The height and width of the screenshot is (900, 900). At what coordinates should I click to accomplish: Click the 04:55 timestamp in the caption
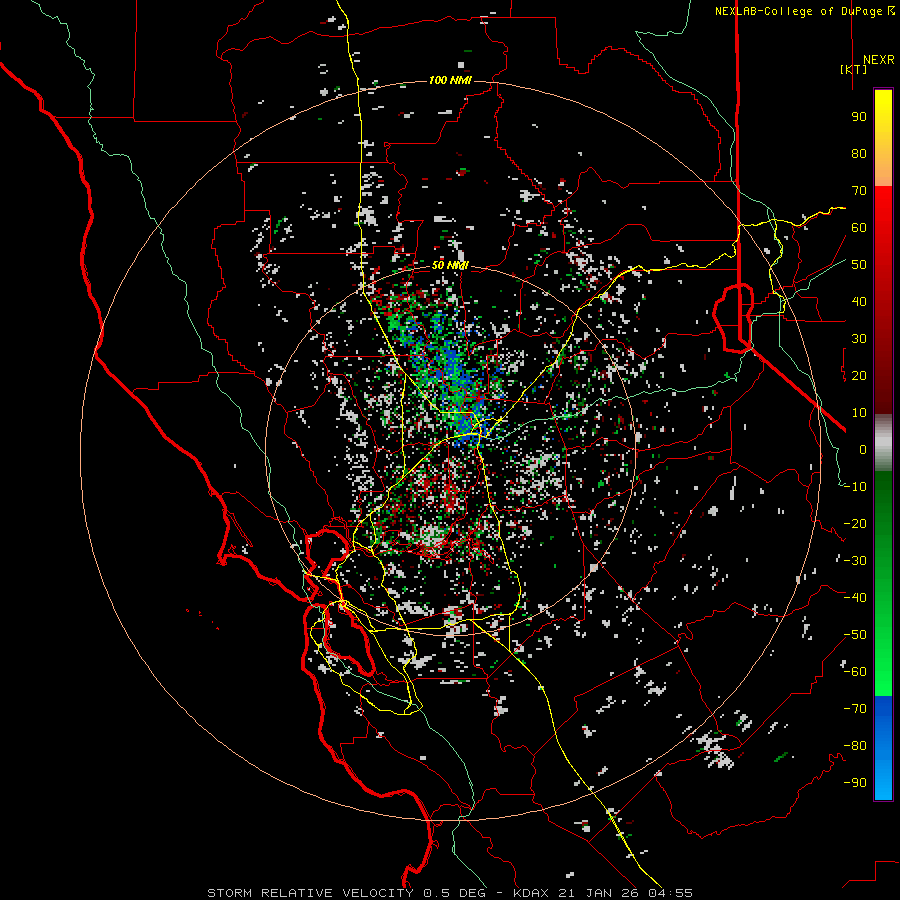(668, 893)
